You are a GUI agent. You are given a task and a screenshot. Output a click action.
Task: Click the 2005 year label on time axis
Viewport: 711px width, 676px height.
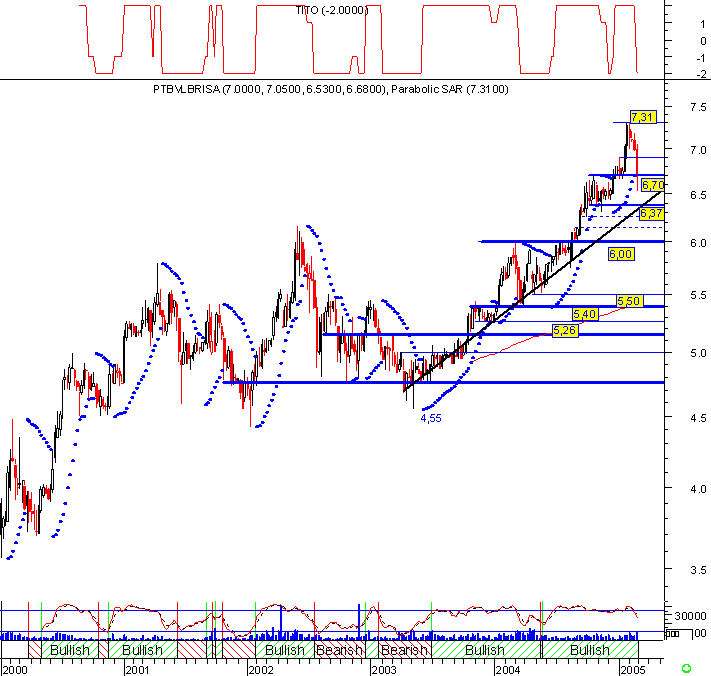tap(633, 670)
